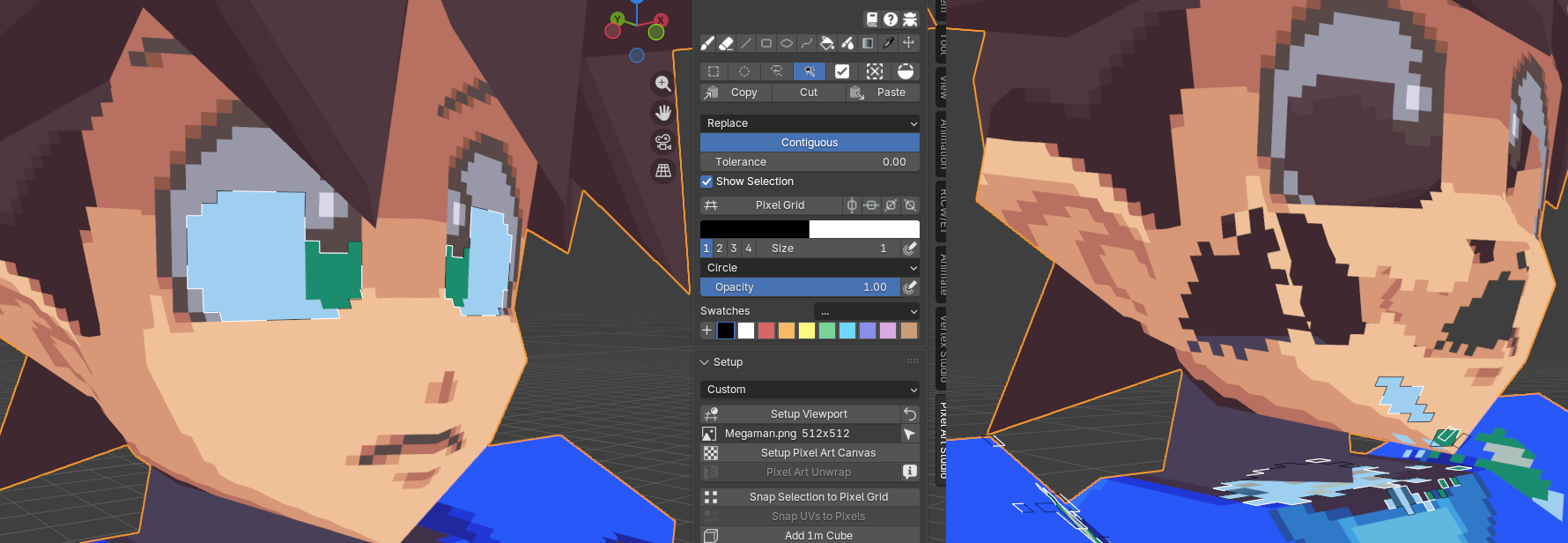Select the line drawing tool
The width and height of the screenshot is (1568, 543).
point(747,43)
